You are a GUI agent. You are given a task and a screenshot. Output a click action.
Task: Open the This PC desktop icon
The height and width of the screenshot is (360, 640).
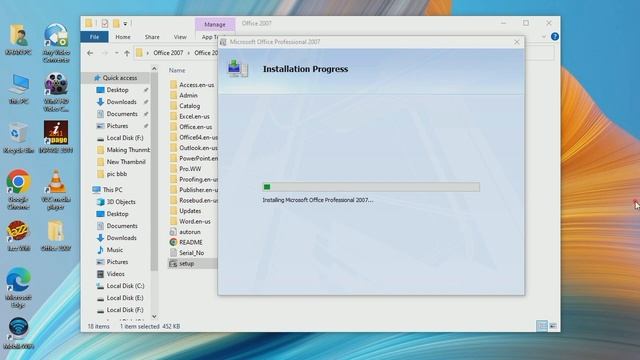pos(18,89)
